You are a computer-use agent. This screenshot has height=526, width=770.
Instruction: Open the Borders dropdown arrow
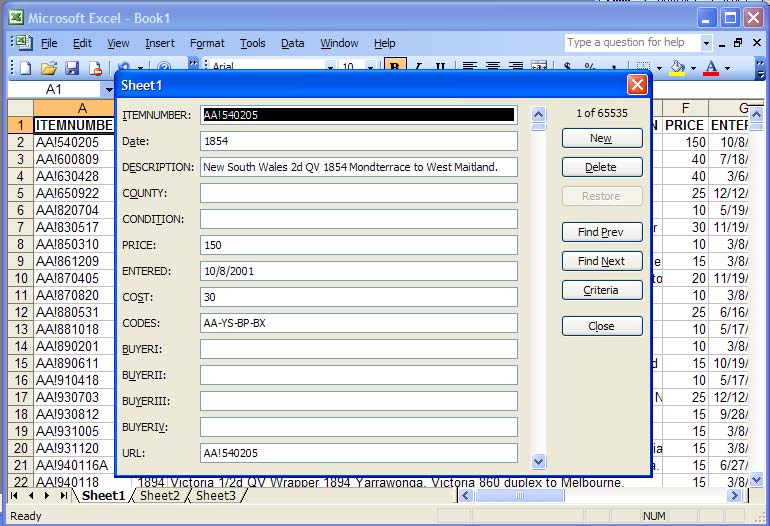(x=659, y=67)
